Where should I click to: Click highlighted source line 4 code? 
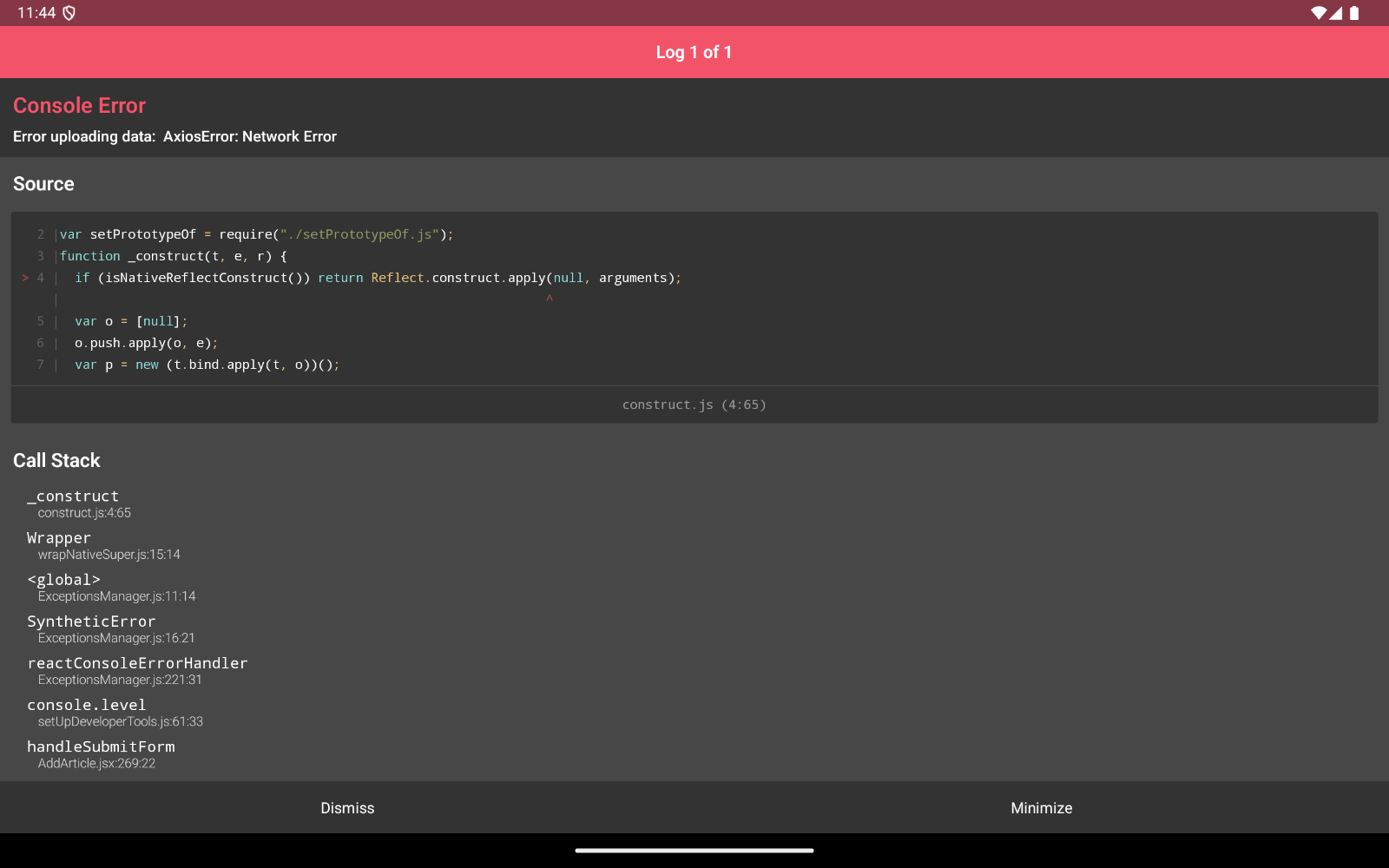click(x=378, y=278)
